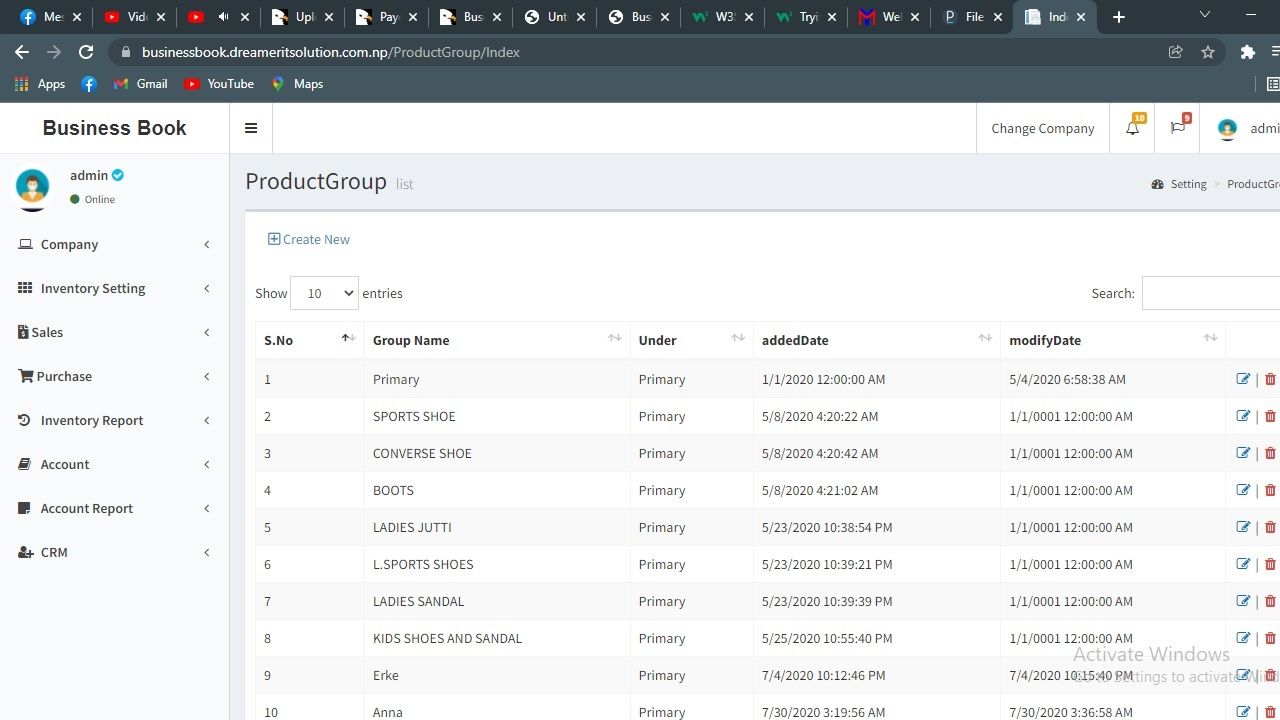The width and height of the screenshot is (1280, 720).
Task: Reload the page with browser refresh
Action: pos(86,52)
